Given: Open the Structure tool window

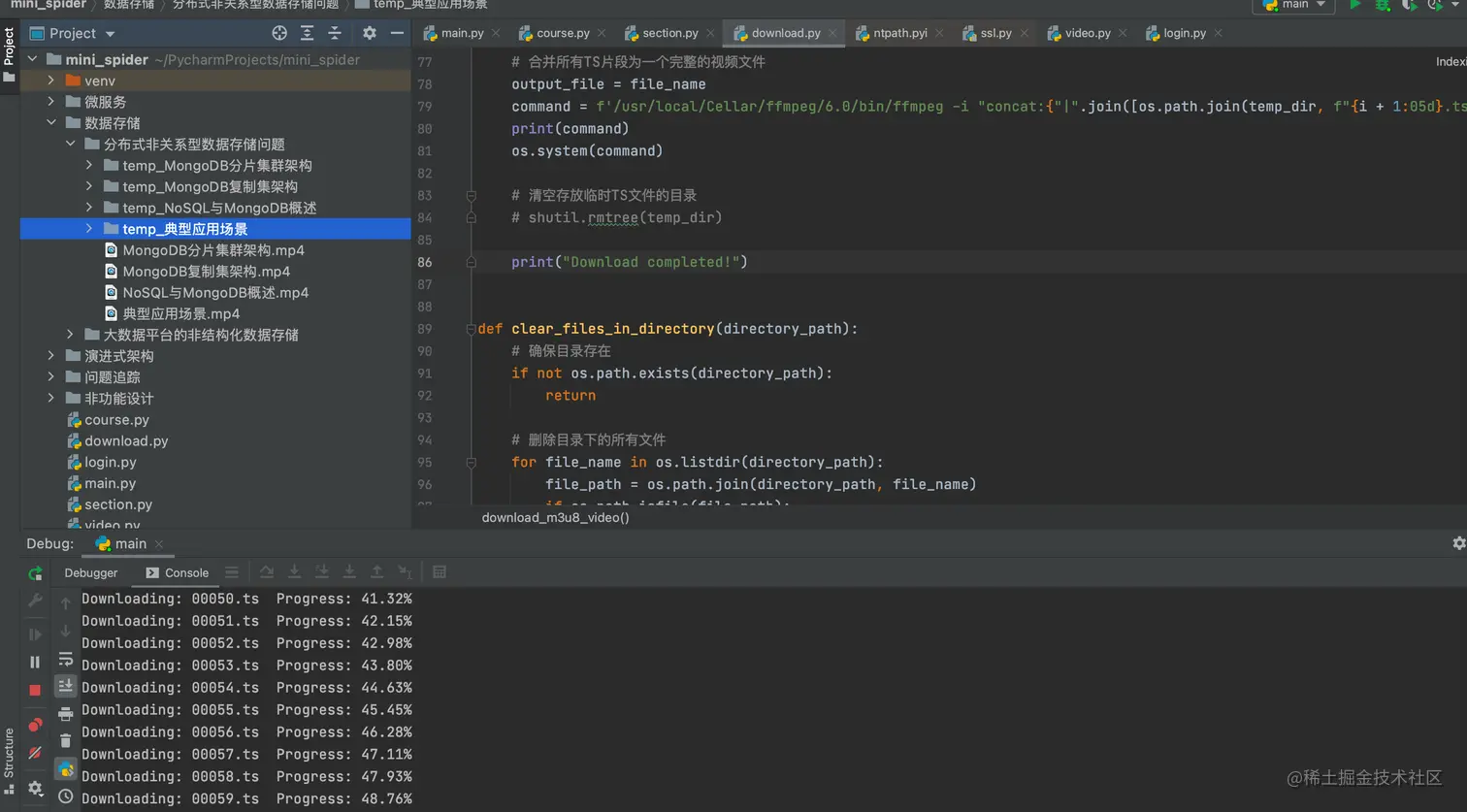Looking at the screenshot, I should pos(9,753).
